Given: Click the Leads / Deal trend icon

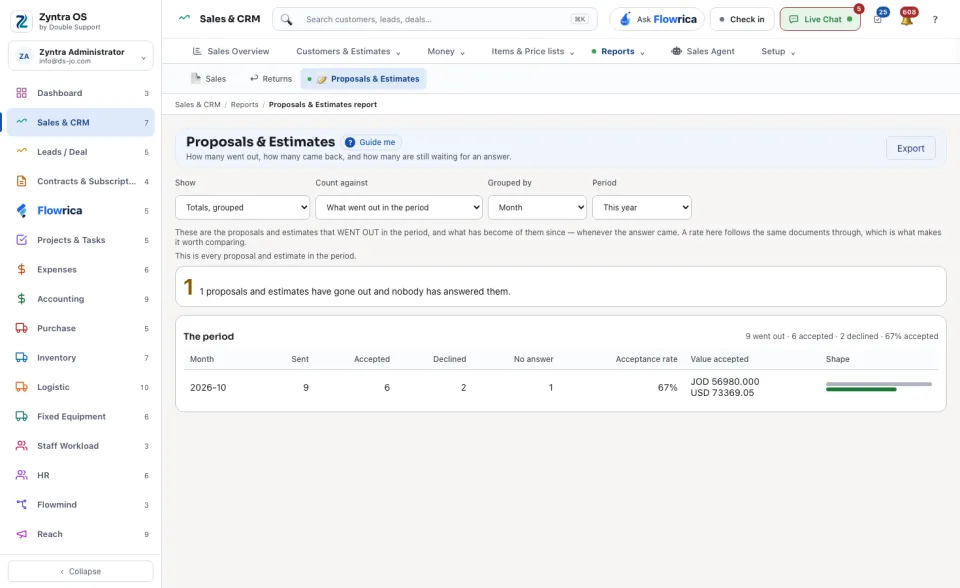Looking at the screenshot, I should pyautogui.click(x=21, y=151).
